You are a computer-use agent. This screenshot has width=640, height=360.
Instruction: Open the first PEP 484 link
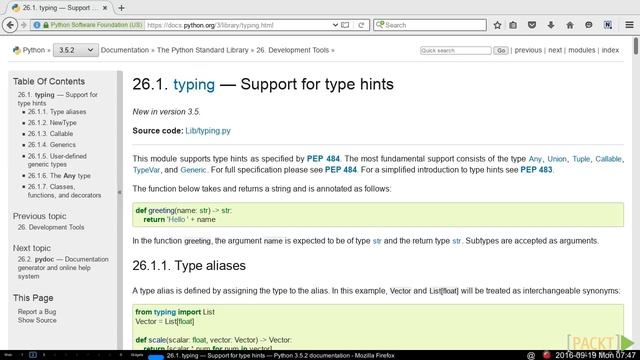point(323,159)
